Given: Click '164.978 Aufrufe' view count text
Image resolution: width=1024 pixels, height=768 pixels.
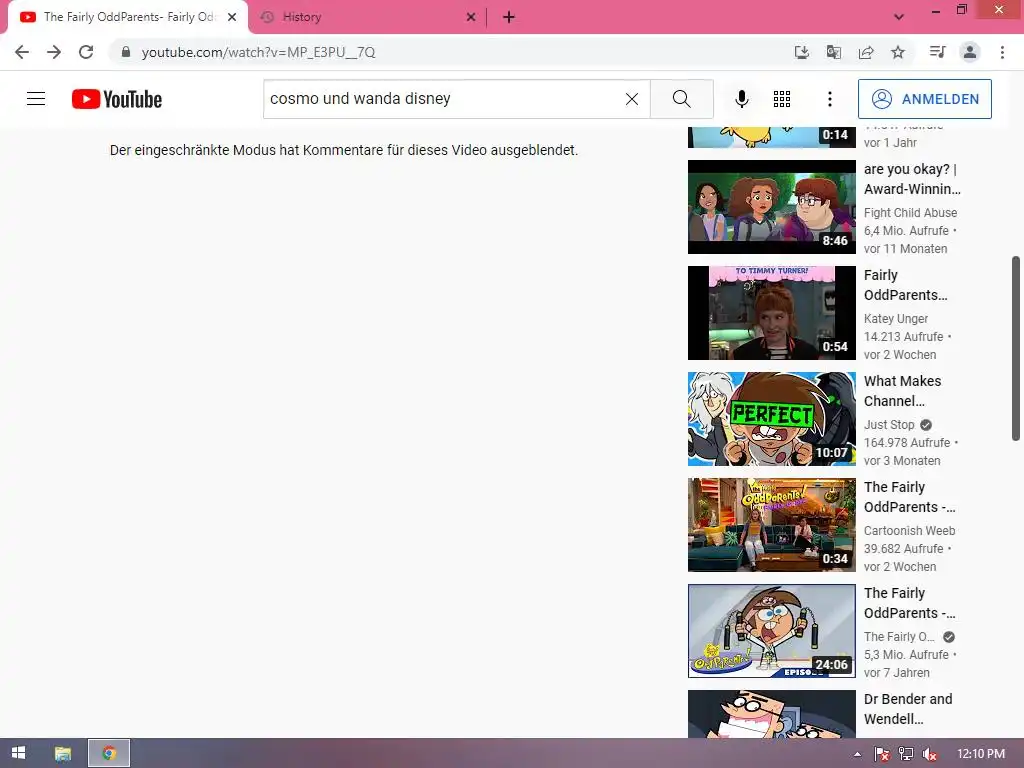Looking at the screenshot, I should [x=906, y=443].
